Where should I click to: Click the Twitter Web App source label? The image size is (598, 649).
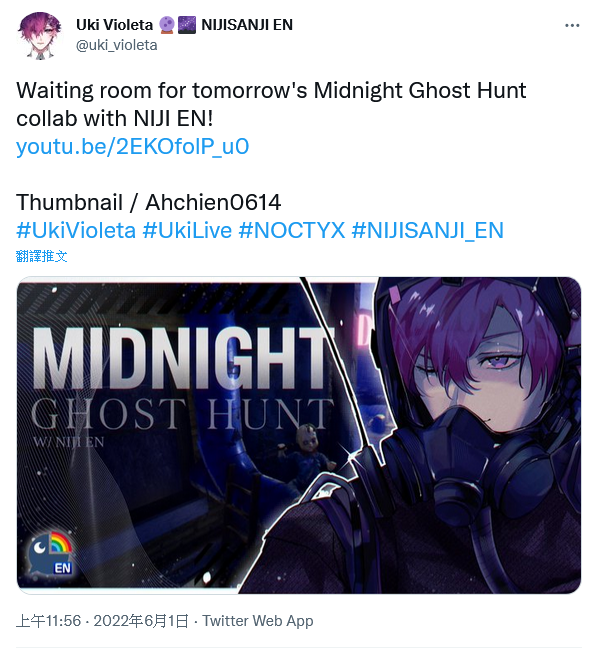coord(257,621)
